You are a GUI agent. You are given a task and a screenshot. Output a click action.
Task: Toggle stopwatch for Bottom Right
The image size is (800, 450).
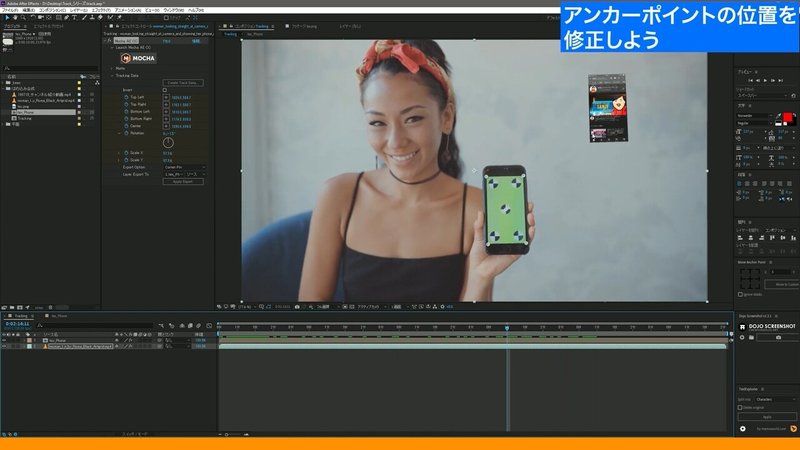click(x=126, y=118)
